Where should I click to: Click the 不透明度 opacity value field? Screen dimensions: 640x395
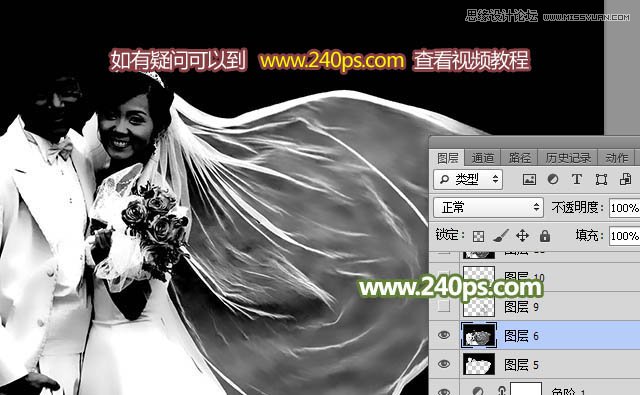coord(624,208)
